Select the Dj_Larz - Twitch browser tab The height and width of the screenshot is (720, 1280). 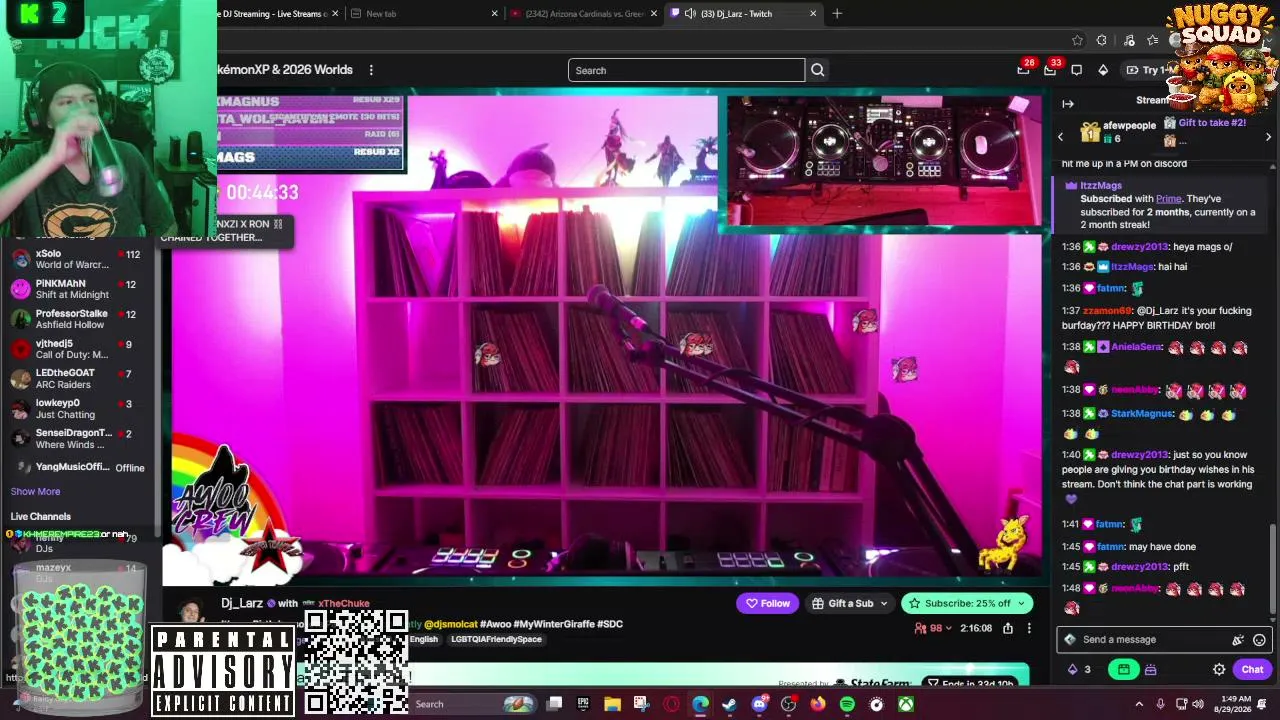744,14
